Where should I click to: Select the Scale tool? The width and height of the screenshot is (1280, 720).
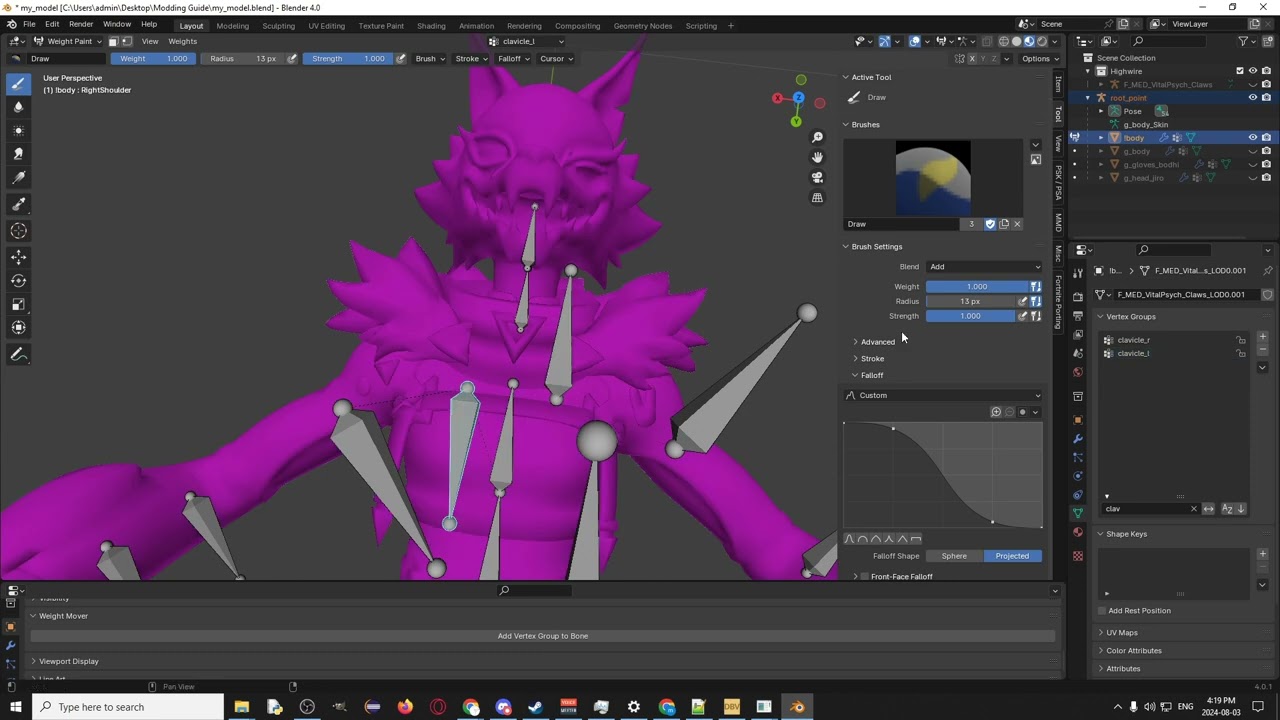tap(18, 304)
